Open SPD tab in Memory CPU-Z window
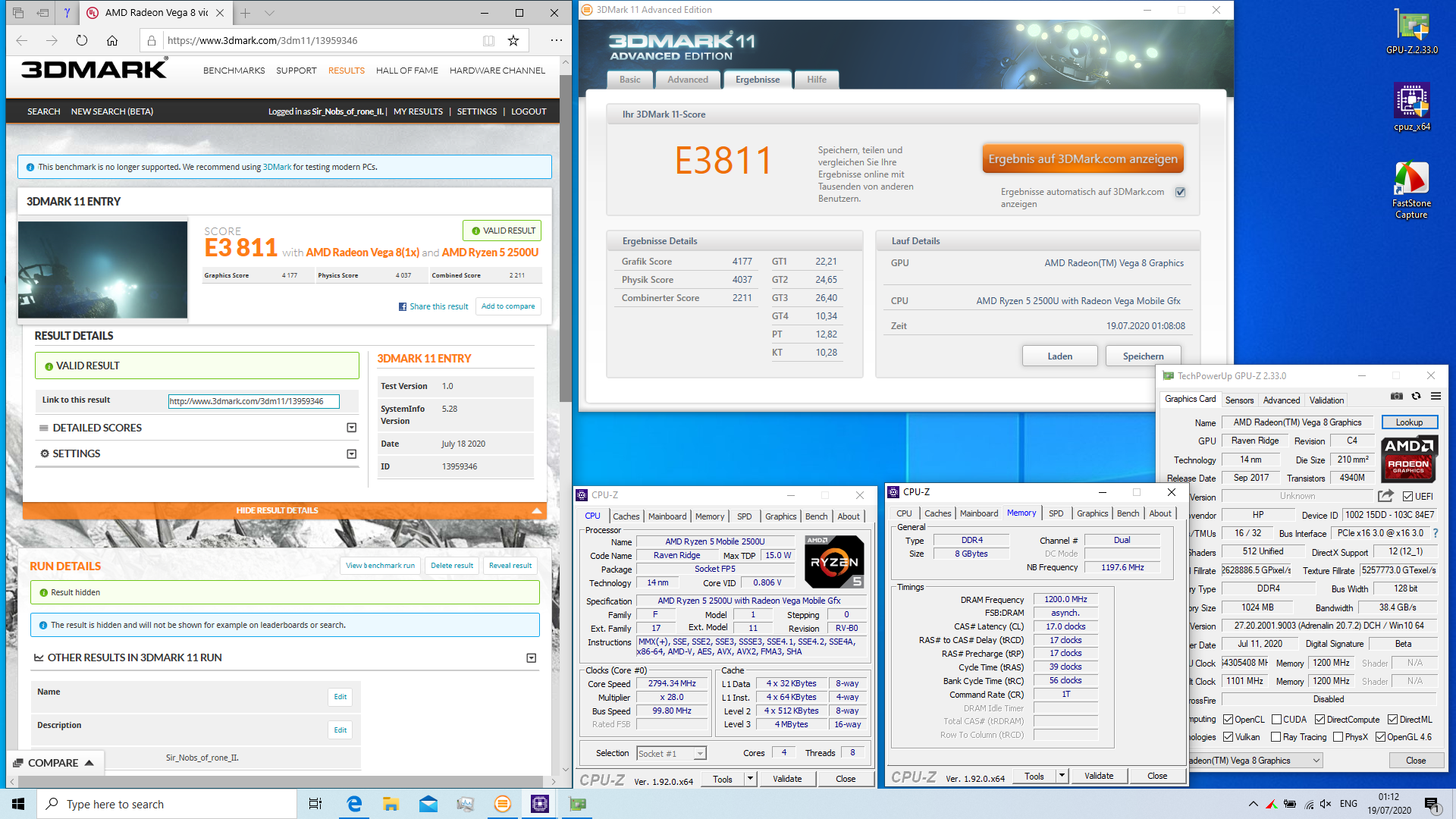 pos(1056,513)
